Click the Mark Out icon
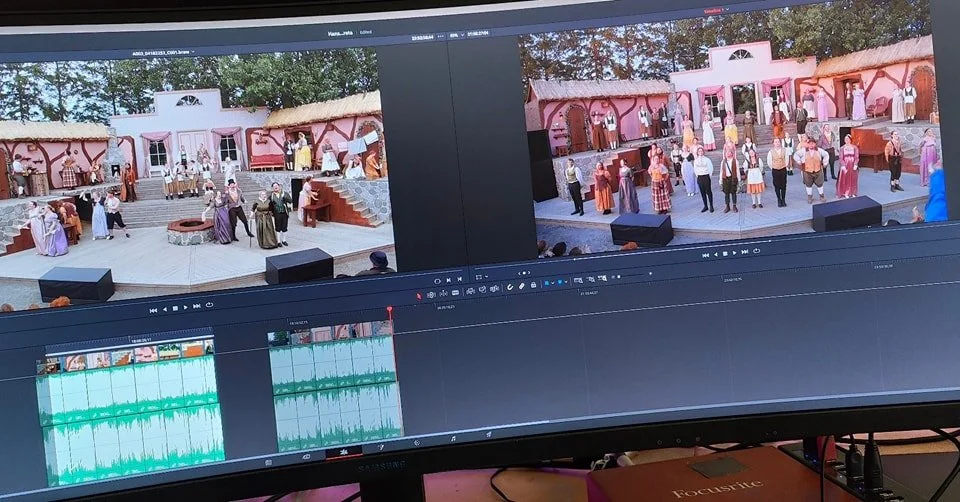960x502 pixels. pyautogui.click(x=460, y=279)
